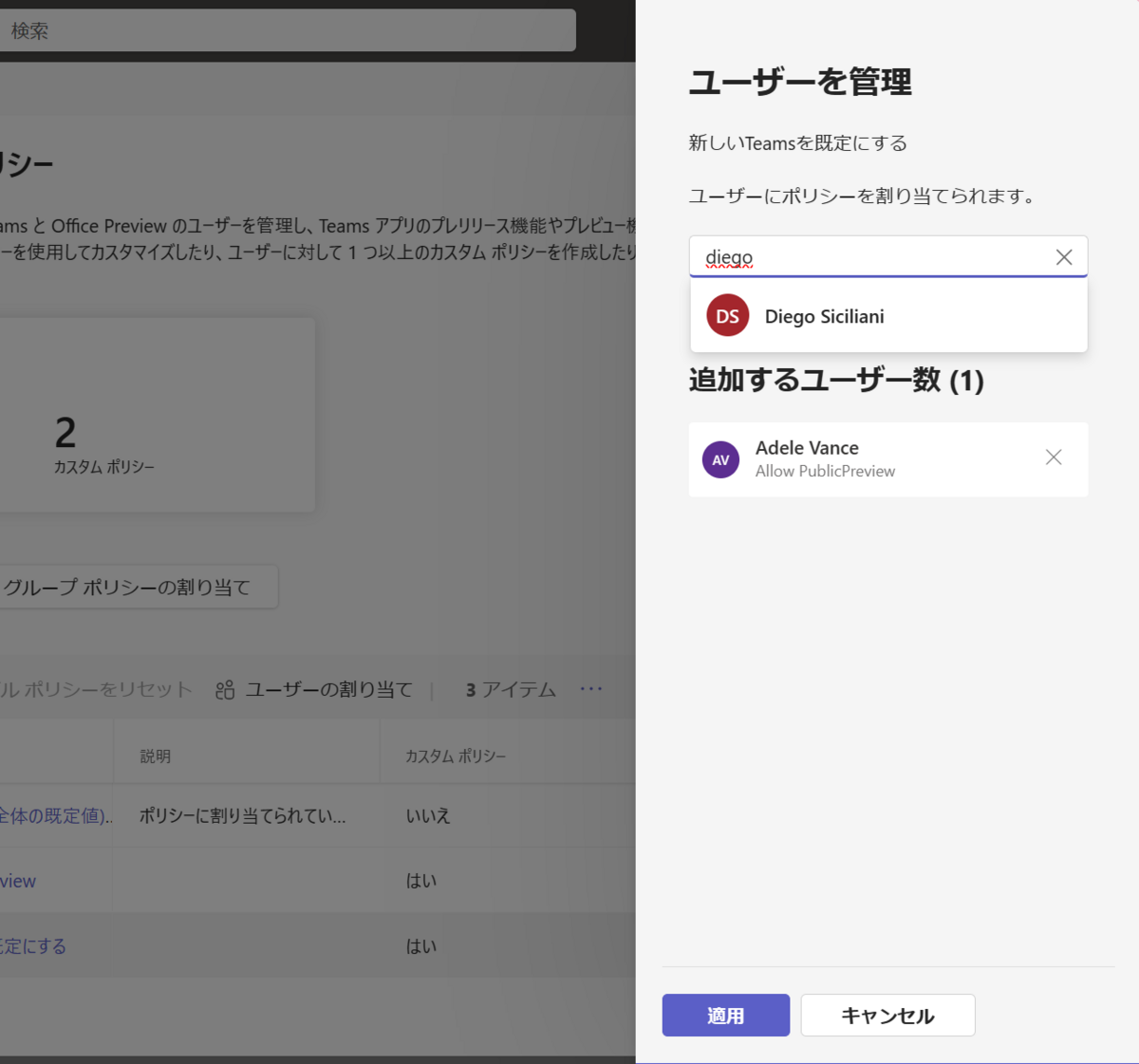The width and height of the screenshot is (1139, 1064).
Task: Click the いいえ cell in the table
Action: coord(428,816)
